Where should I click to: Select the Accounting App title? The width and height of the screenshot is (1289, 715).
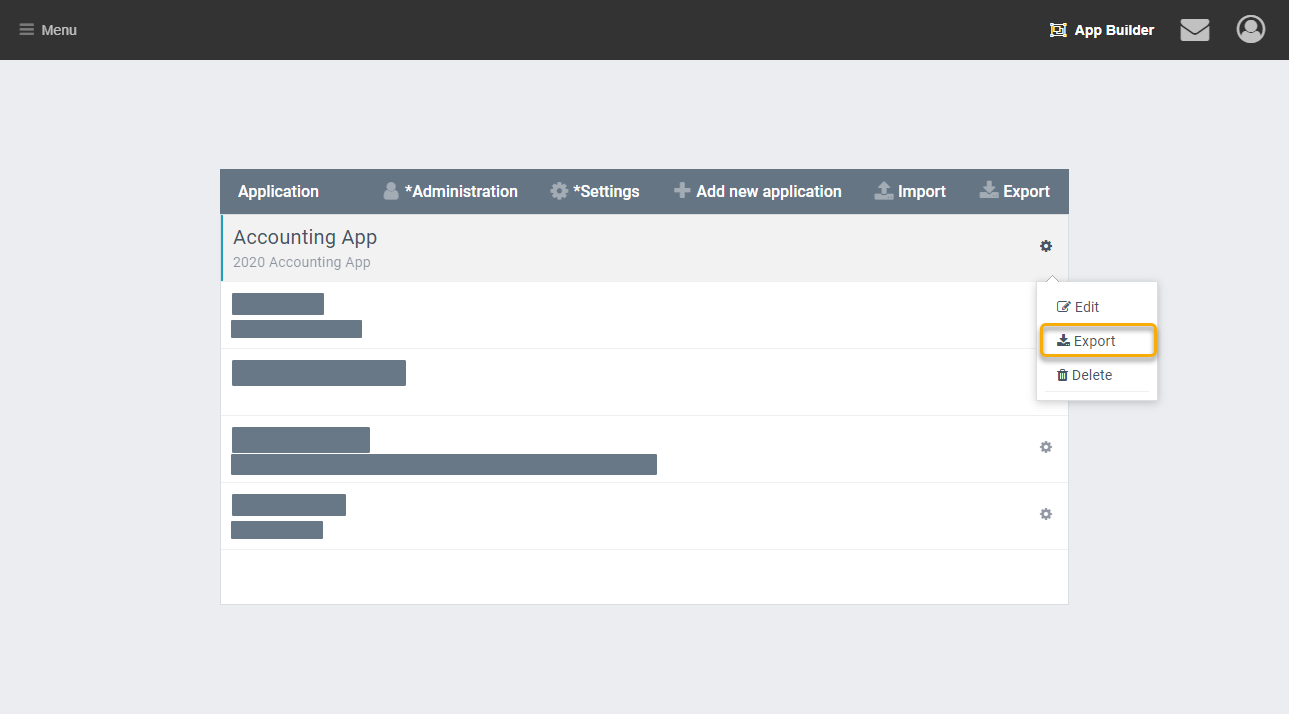pyautogui.click(x=305, y=237)
